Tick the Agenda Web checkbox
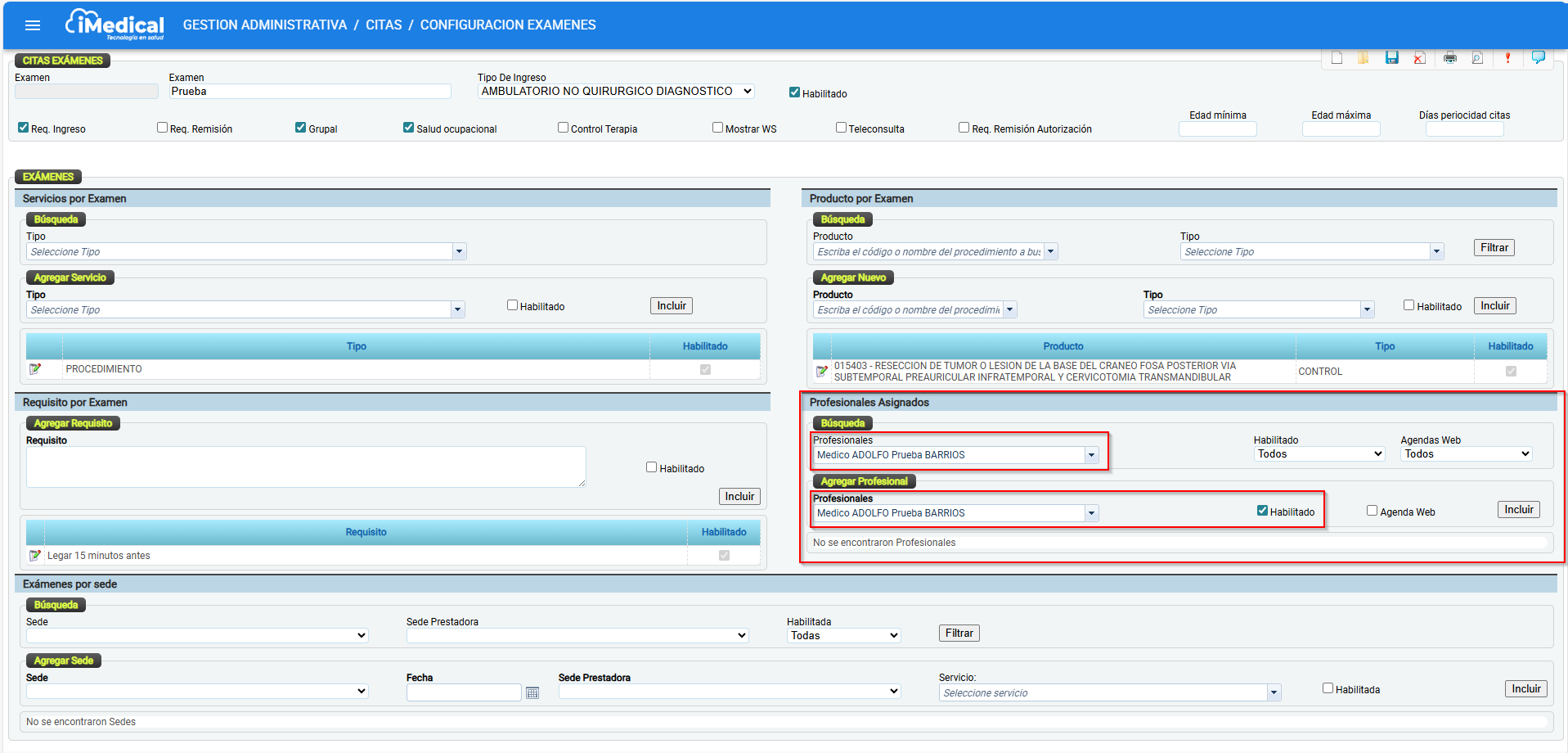 tap(1372, 511)
